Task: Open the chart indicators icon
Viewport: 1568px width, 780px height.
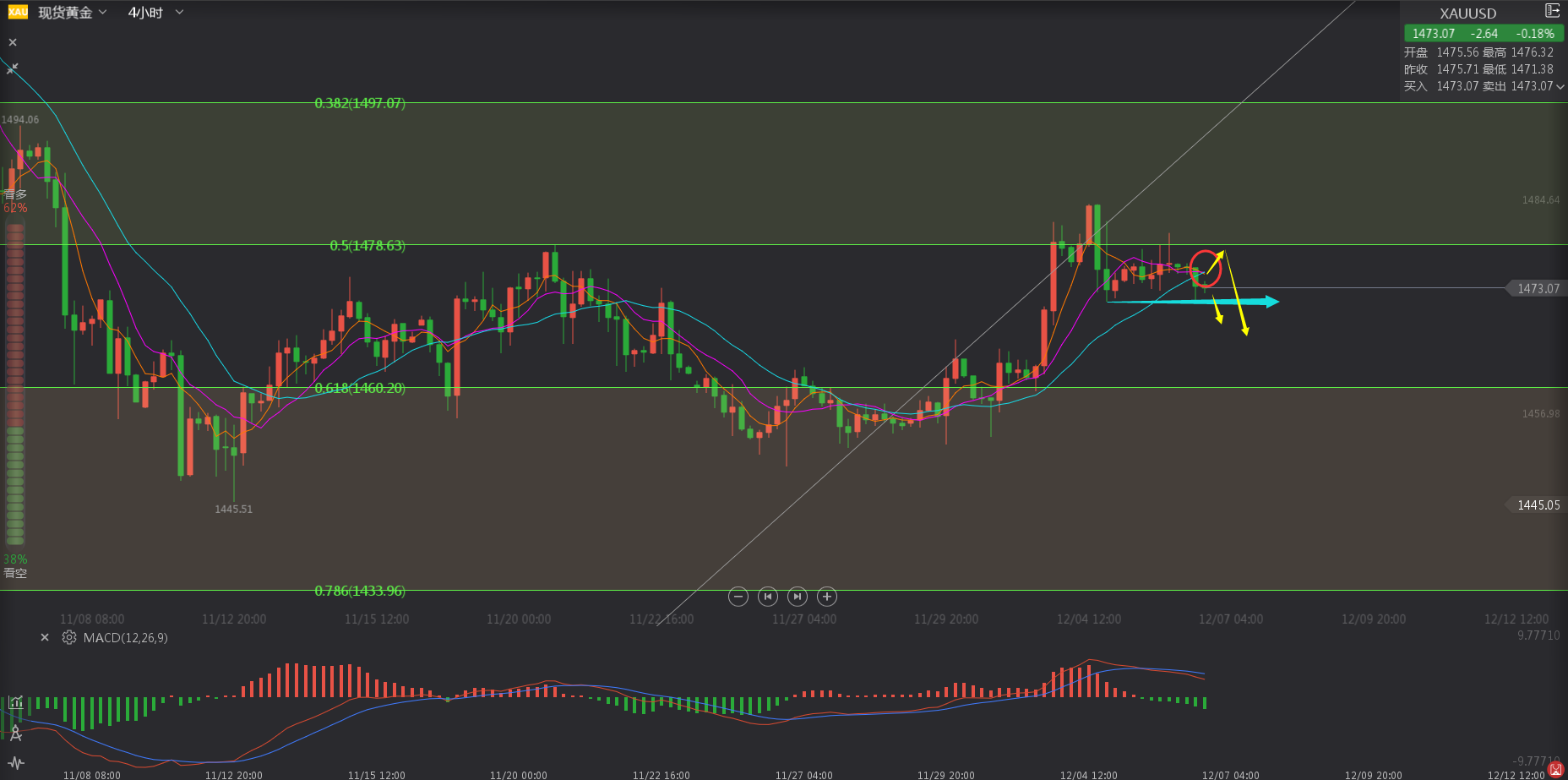Action: coord(15,702)
